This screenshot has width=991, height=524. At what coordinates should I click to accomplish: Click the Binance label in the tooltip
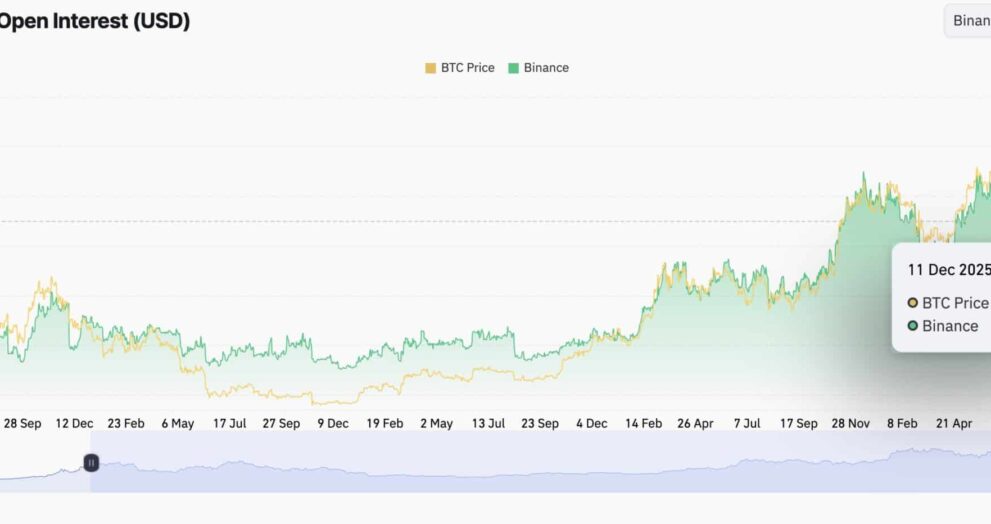click(x=950, y=326)
